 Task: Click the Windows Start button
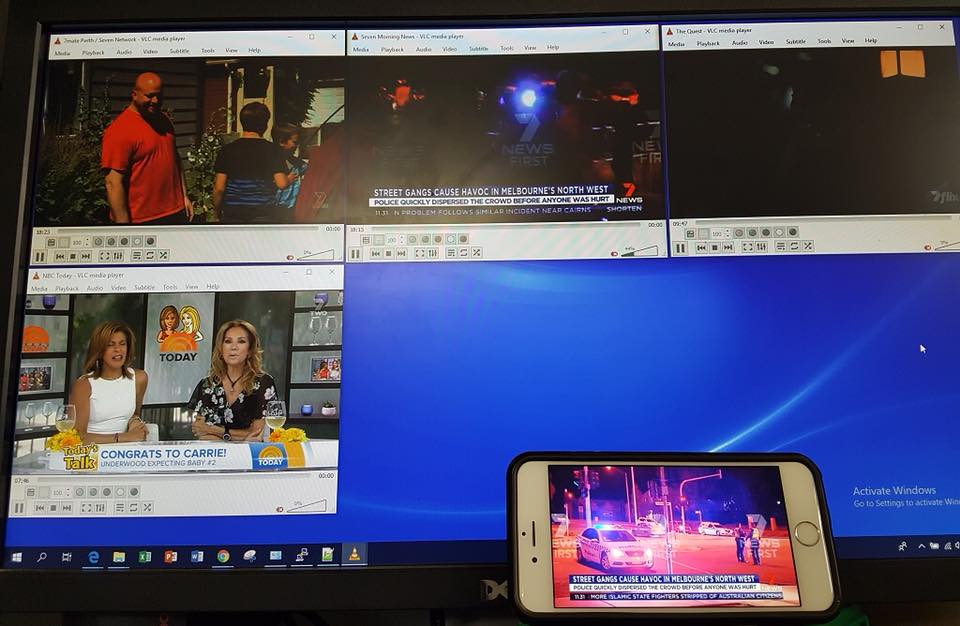click(x=16, y=556)
